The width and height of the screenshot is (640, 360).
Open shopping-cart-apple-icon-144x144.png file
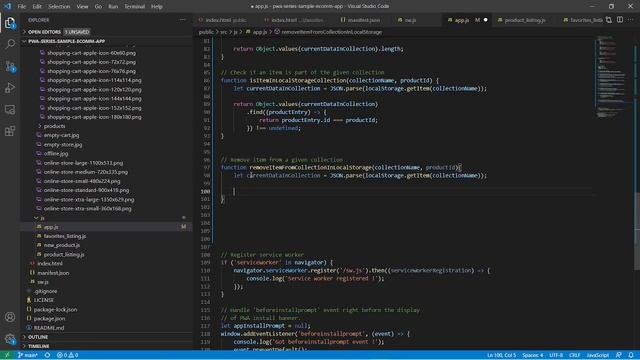point(94,98)
